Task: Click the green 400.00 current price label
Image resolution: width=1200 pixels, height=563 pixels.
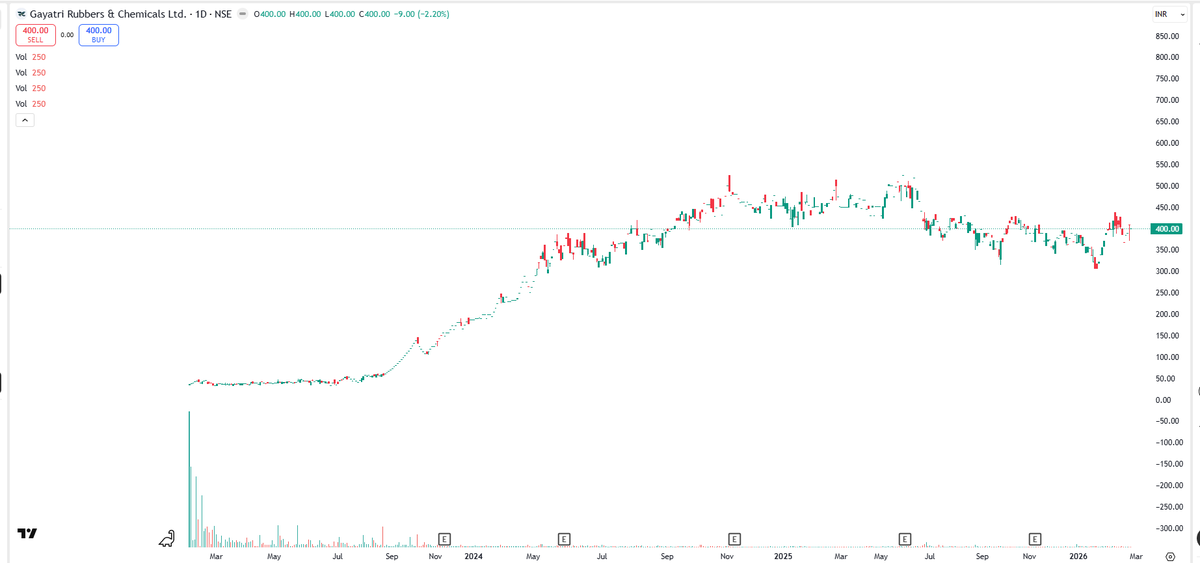Action: [x=1165, y=229]
